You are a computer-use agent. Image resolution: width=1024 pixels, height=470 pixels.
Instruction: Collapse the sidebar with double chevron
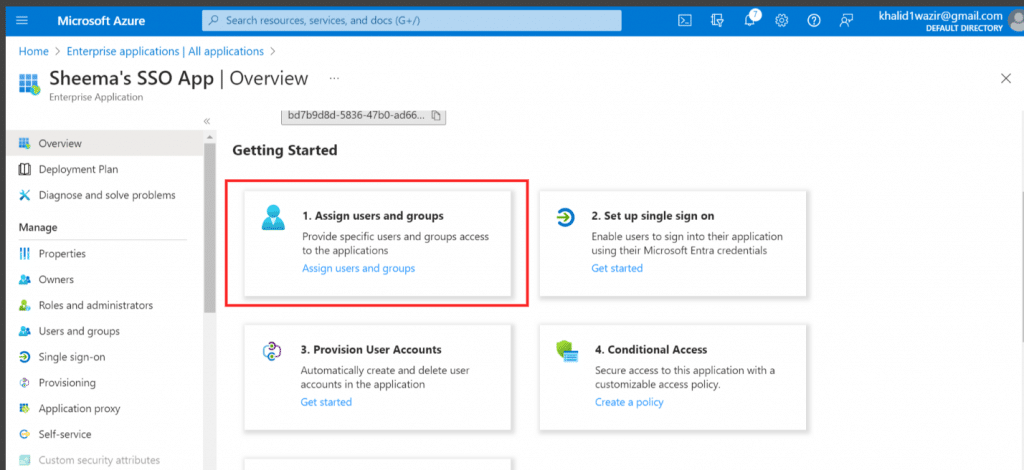pyautogui.click(x=207, y=121)
